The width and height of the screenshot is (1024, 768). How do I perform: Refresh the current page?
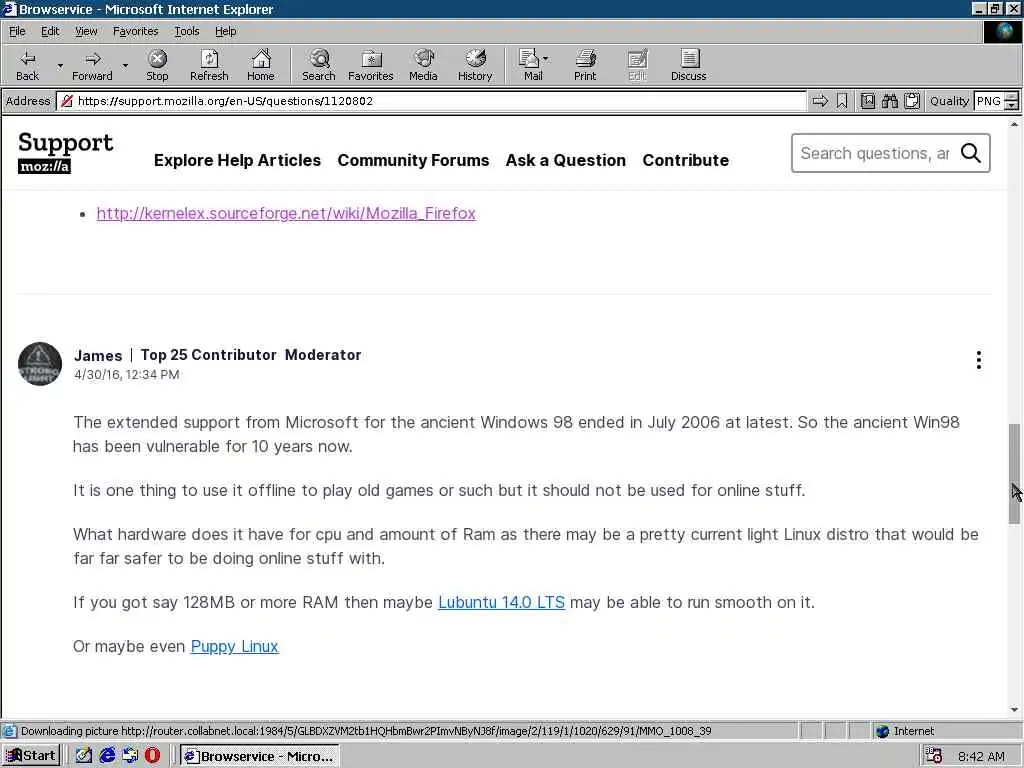[x=209, y=65]
